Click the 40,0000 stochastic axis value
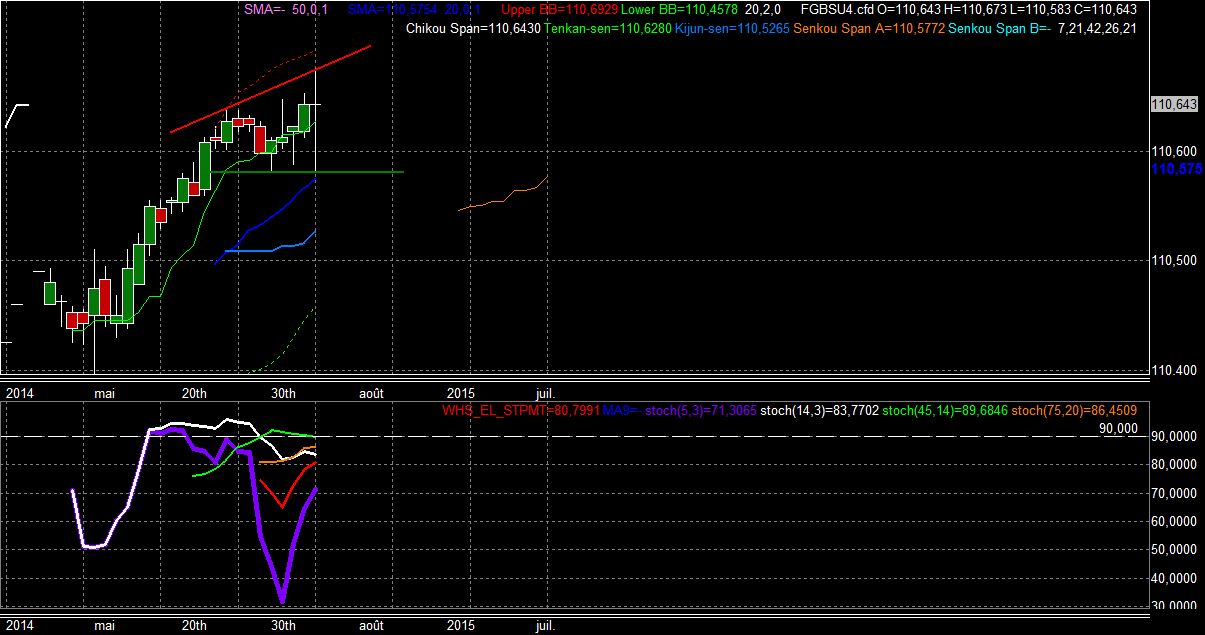This screenshot has height=635, width=1205. (1173, 579)
